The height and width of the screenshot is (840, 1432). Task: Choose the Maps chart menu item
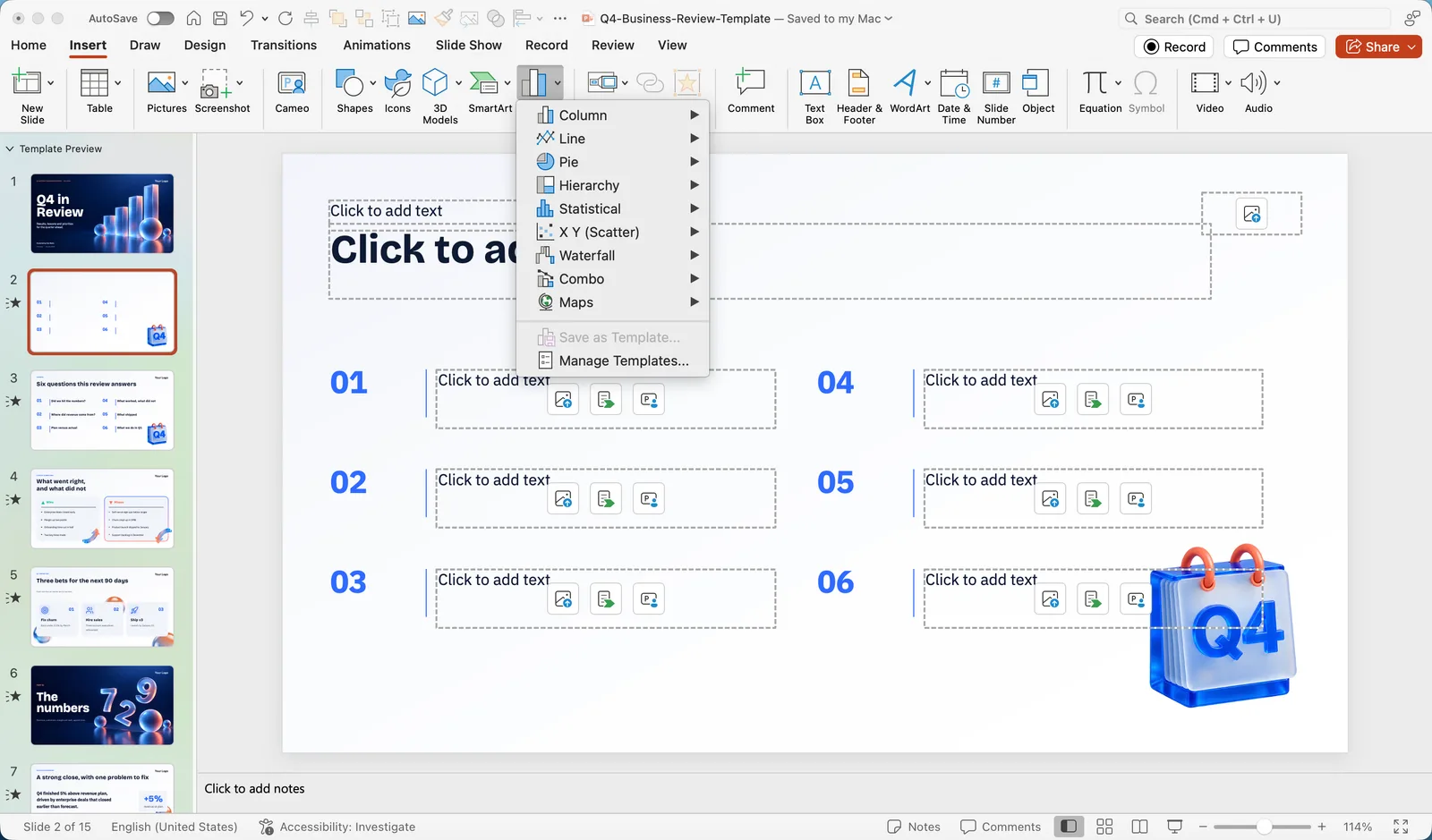pos(613,302)
